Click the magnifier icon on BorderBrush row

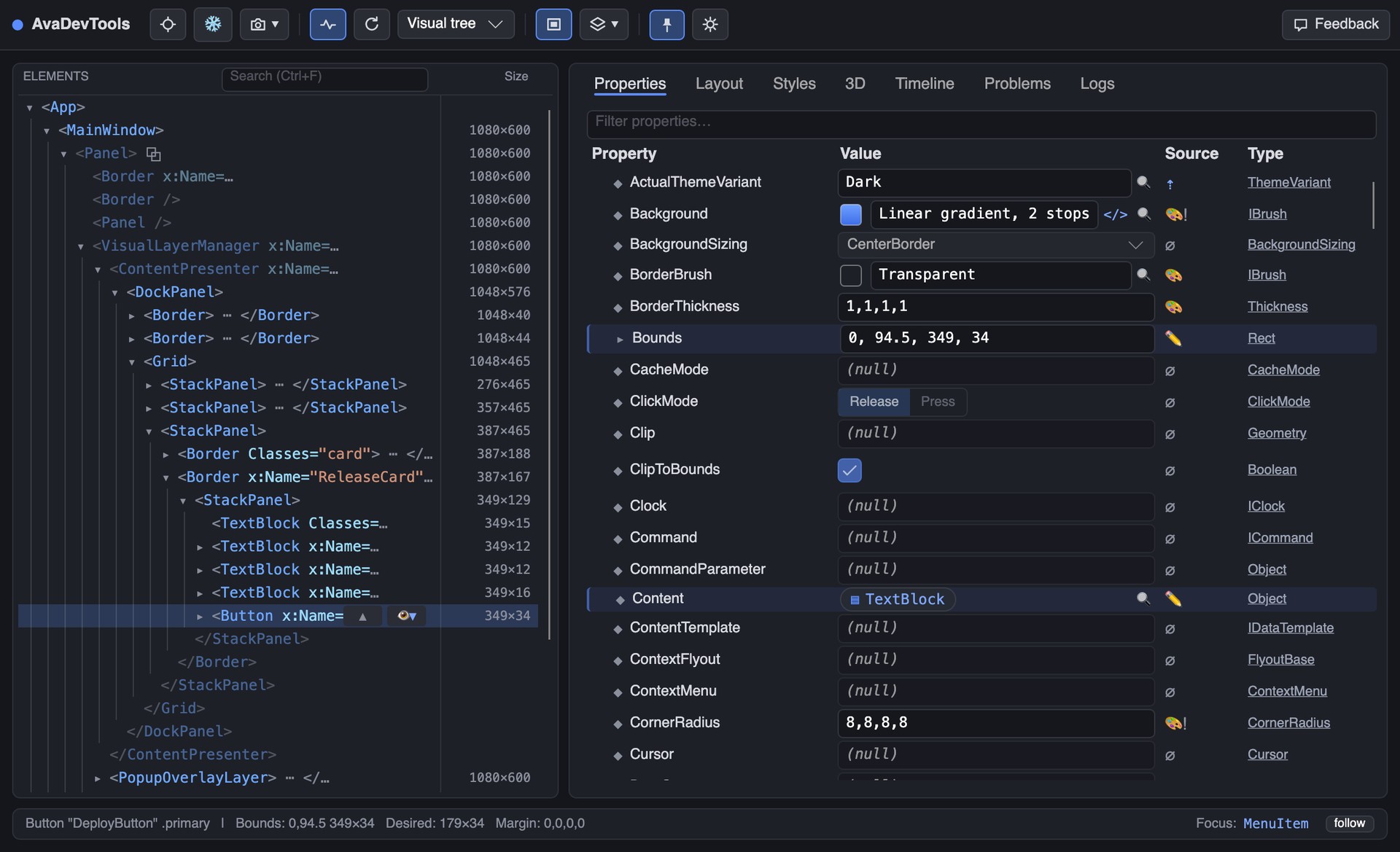(1143, 275)
